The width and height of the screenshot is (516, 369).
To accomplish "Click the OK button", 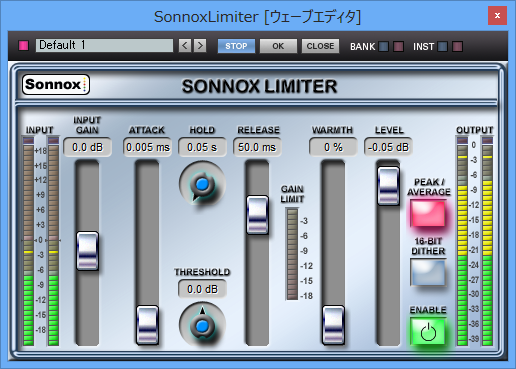I will click(278, 46).
